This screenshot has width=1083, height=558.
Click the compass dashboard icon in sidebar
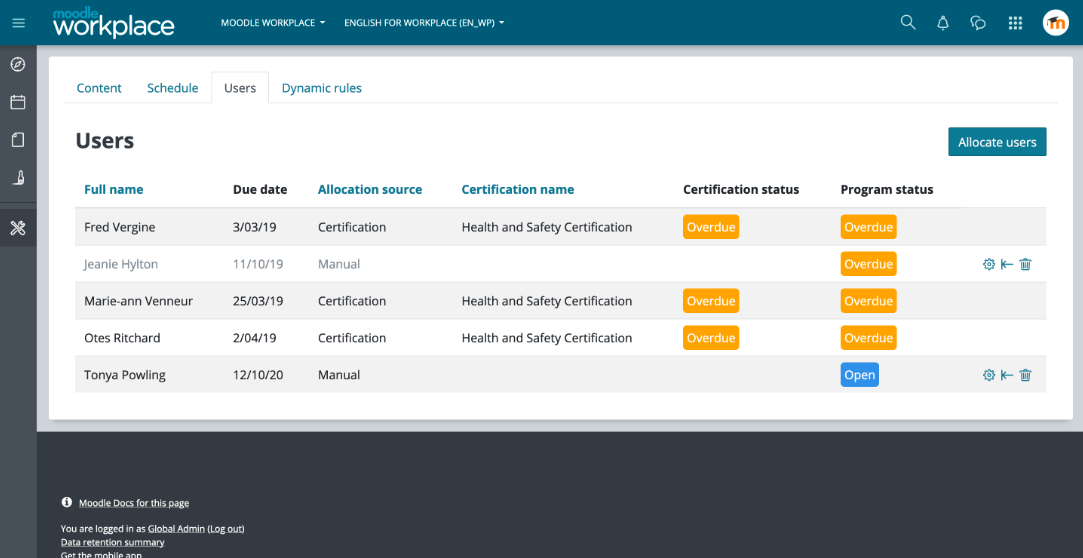(18, 65)
